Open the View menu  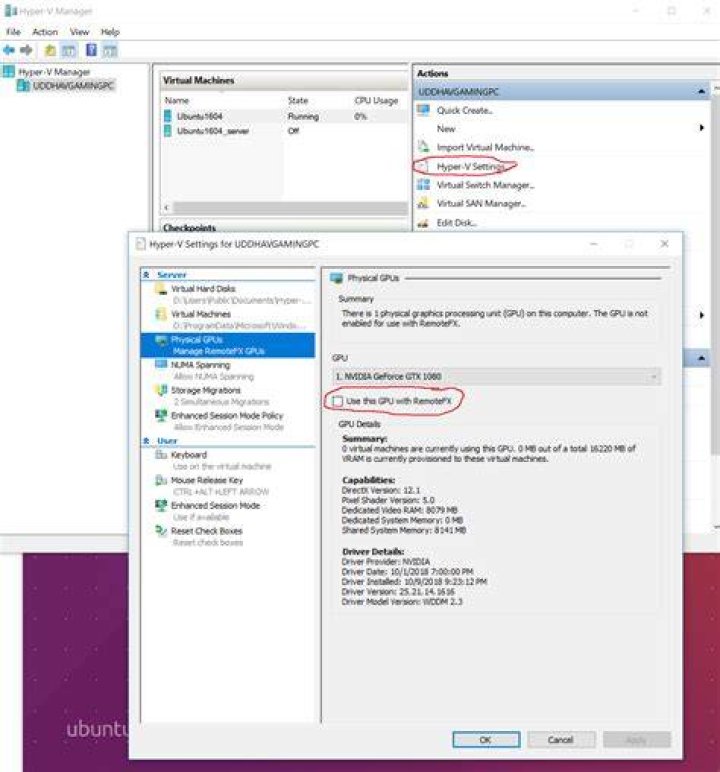point(79,32)
